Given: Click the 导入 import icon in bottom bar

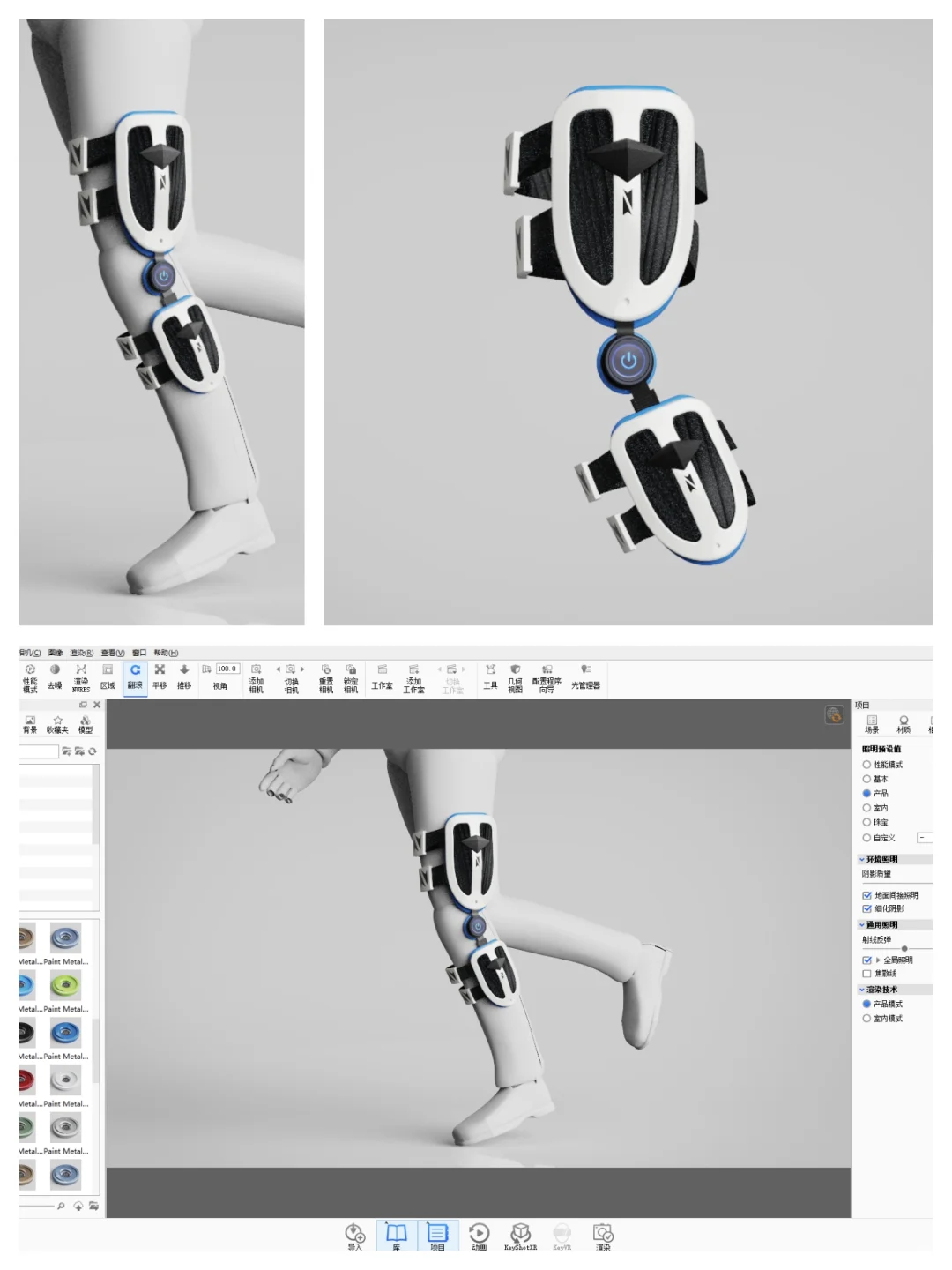Looking at the screenshot, I should point(354,1236).
